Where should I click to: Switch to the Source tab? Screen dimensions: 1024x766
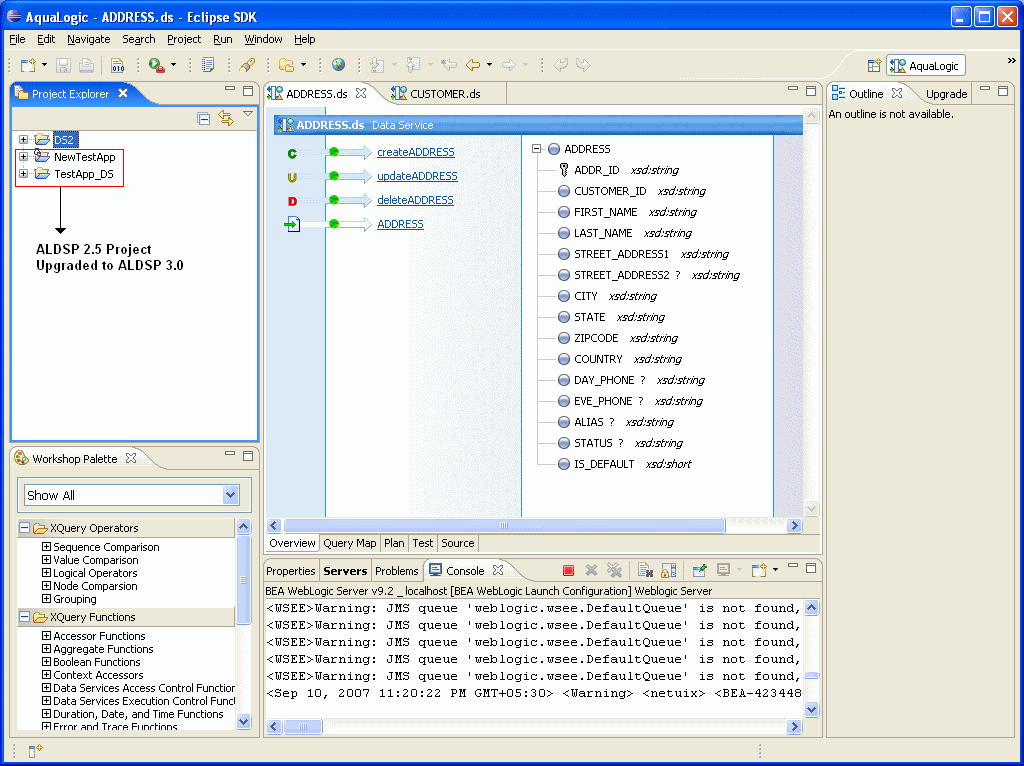(x=458, y=543)
